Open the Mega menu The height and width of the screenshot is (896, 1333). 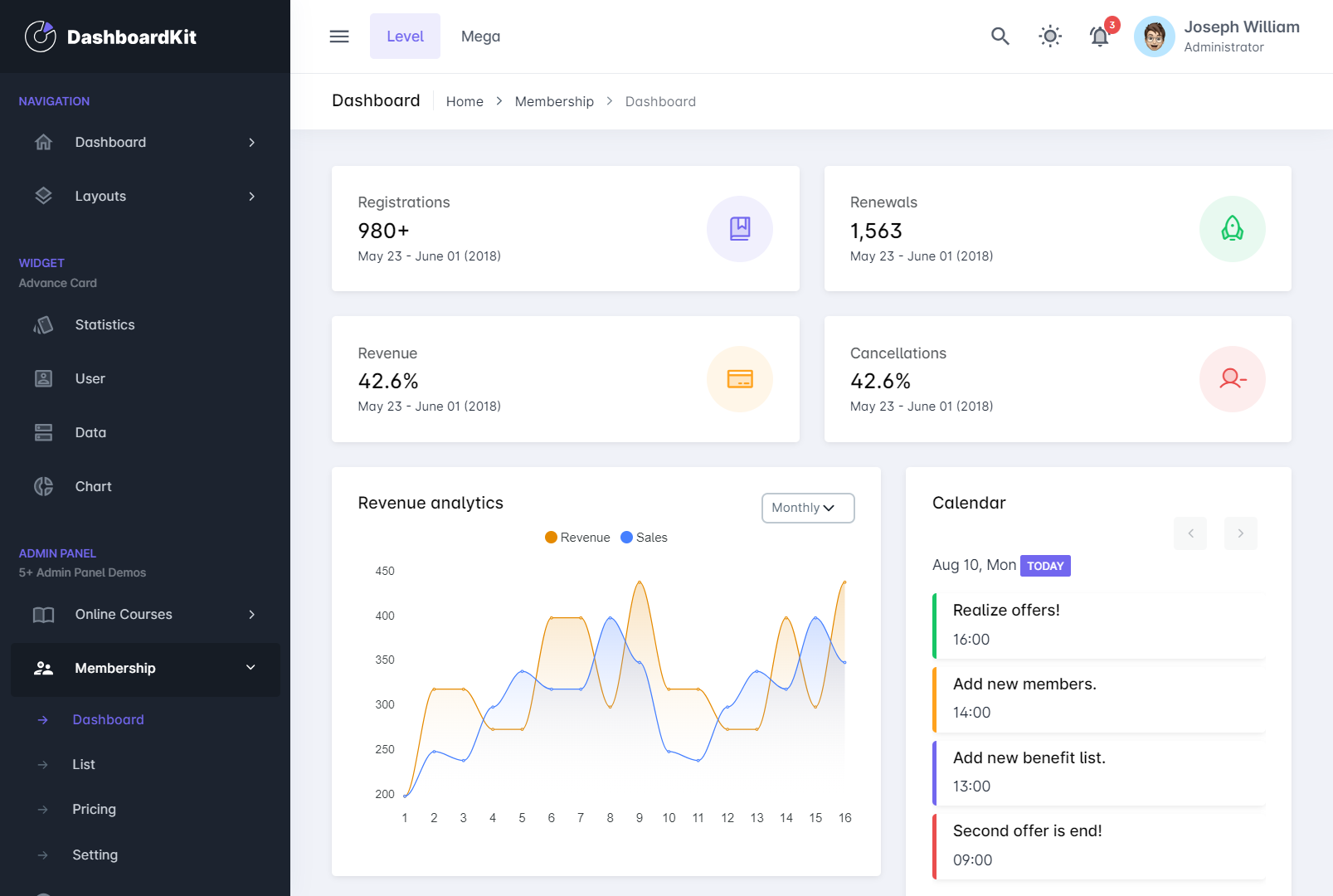(x=480, y=37)
